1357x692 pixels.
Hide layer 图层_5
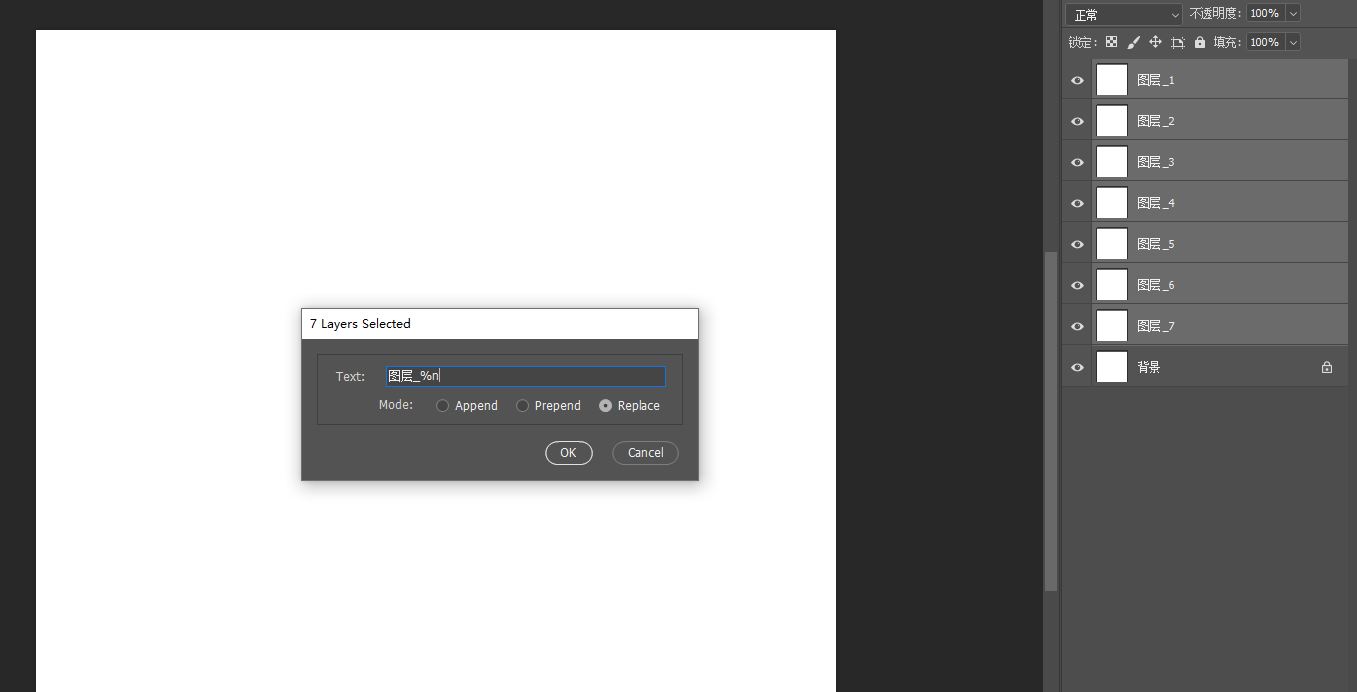1077,244
